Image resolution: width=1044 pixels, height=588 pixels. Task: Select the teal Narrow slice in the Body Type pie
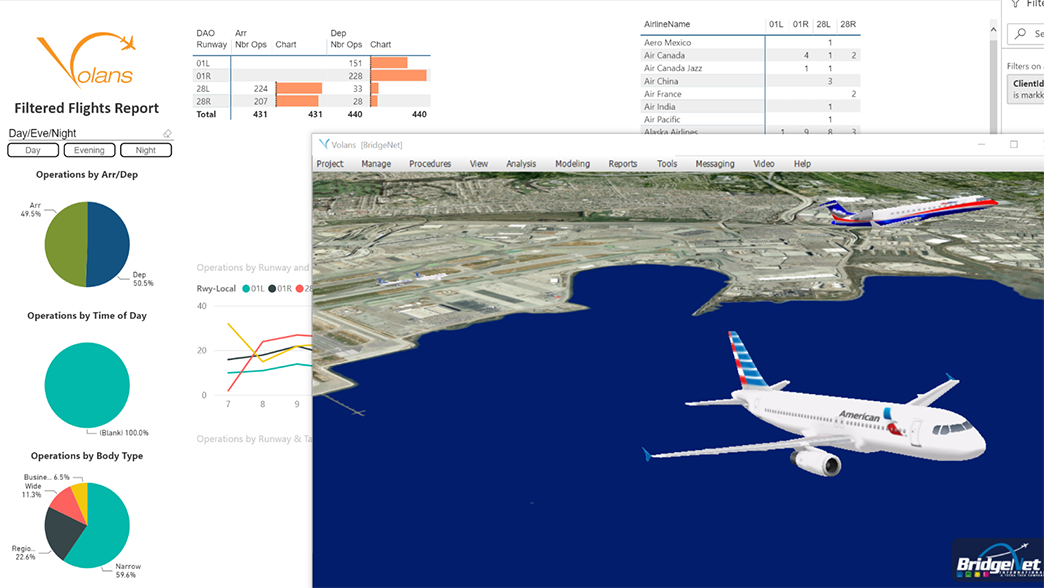(x=107, y=529)
